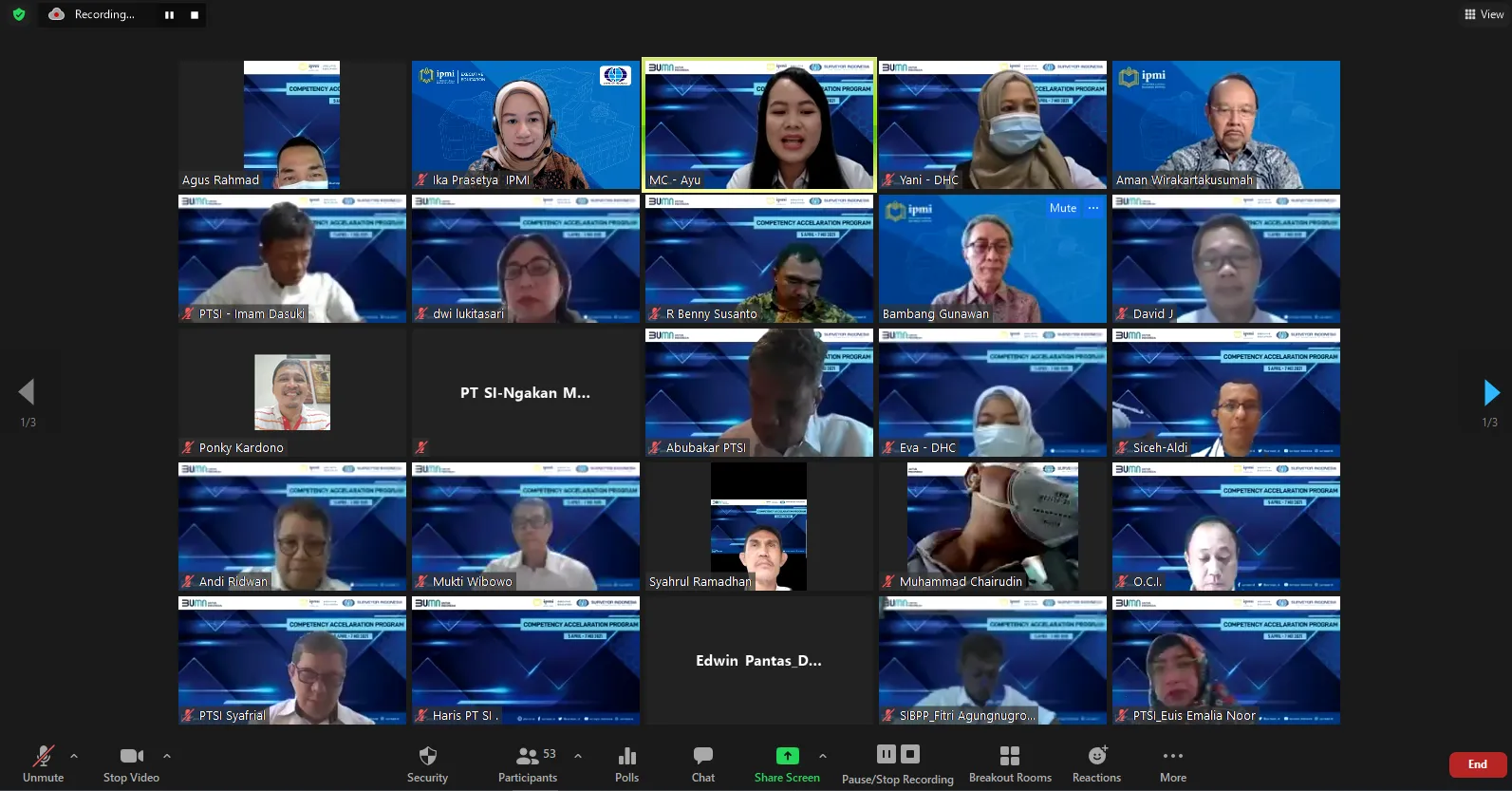Click Mute on Bambang Gunawan's tile

tap(1063, 208)
